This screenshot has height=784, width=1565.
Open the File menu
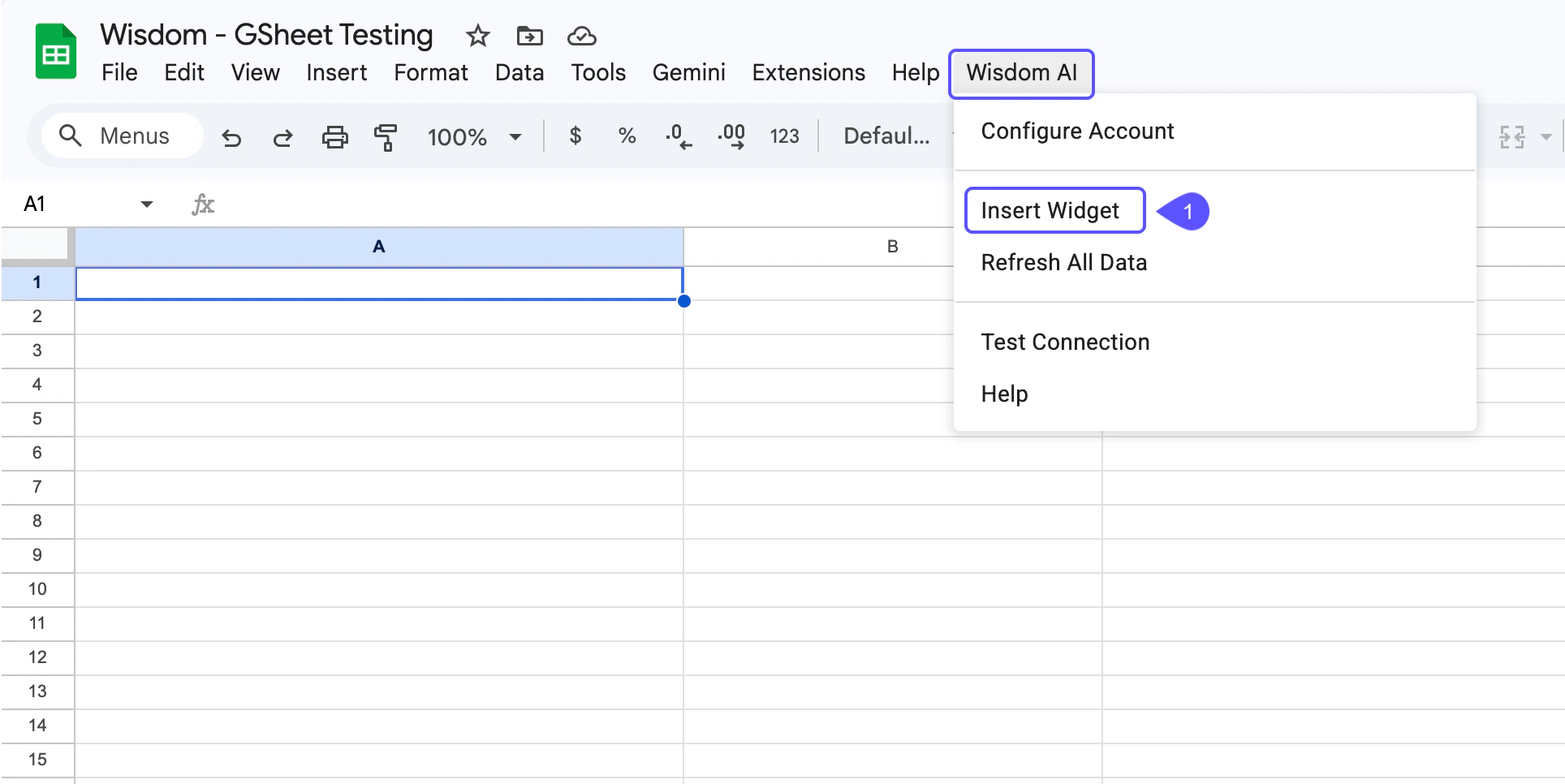119,72
